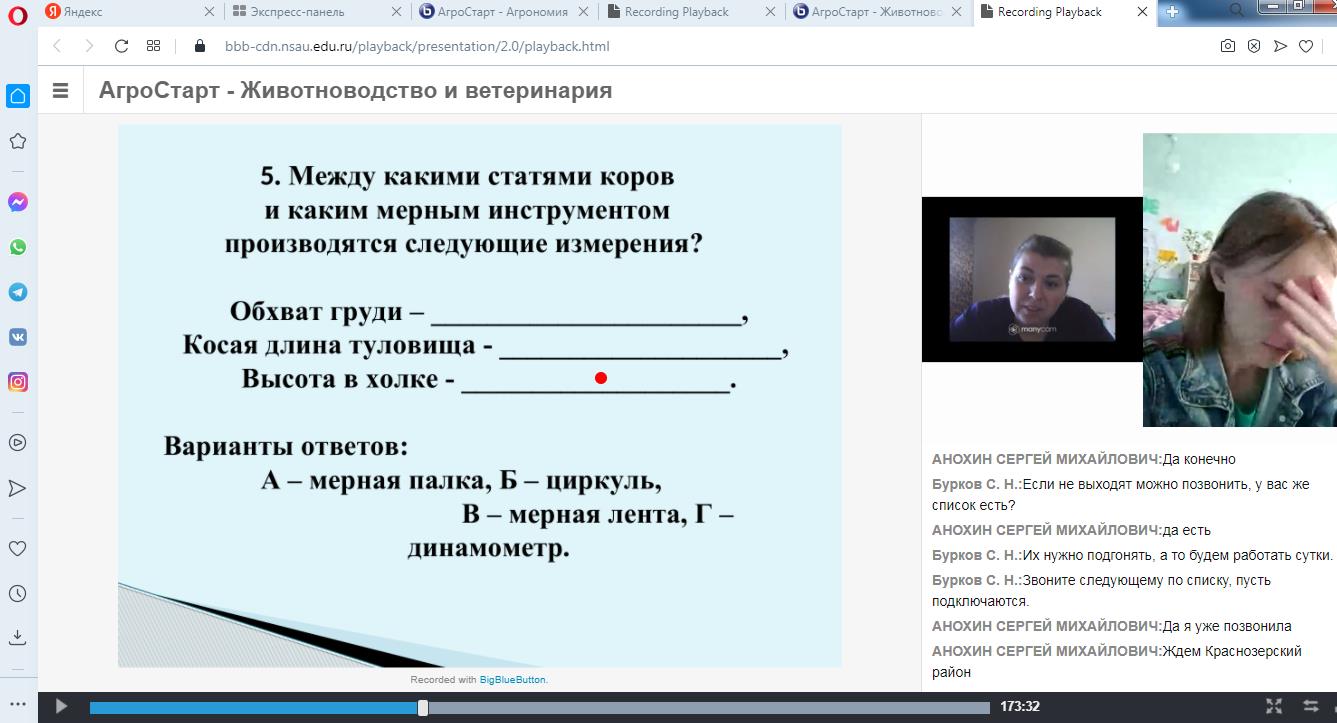Open Telegram in the Opera sidebar

[17, 292]
